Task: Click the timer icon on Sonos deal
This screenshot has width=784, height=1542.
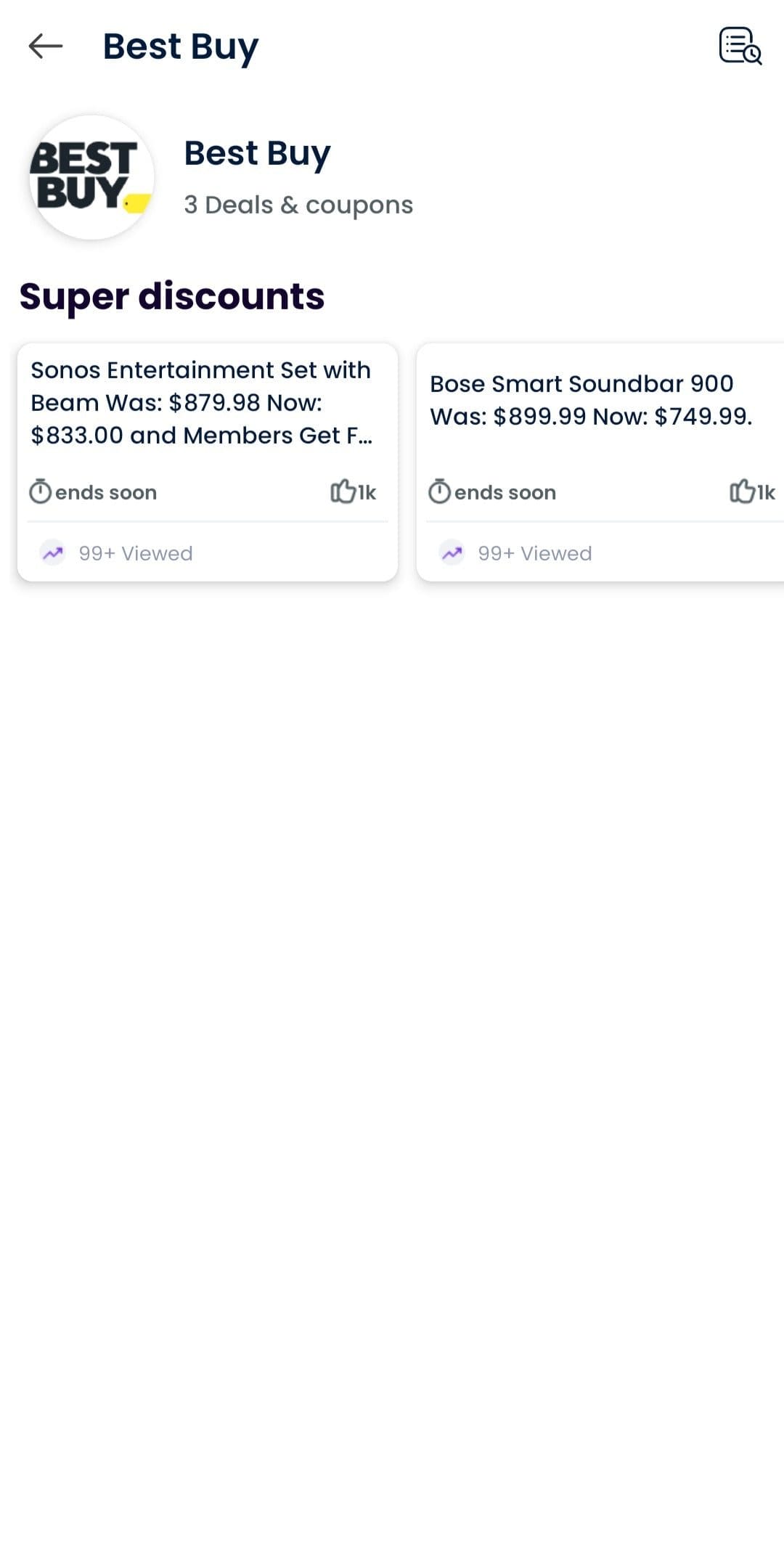Action: click(40, 491)
